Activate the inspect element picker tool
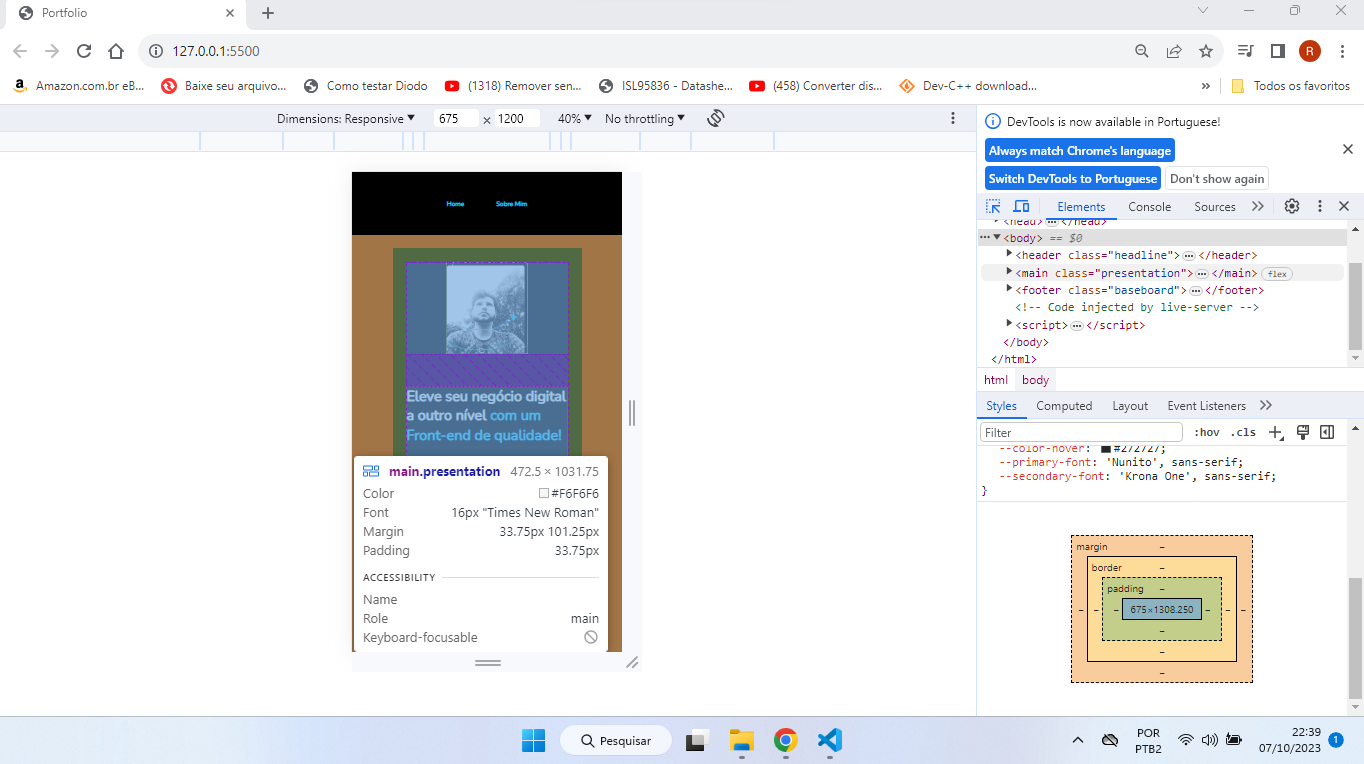 [993, 206]
